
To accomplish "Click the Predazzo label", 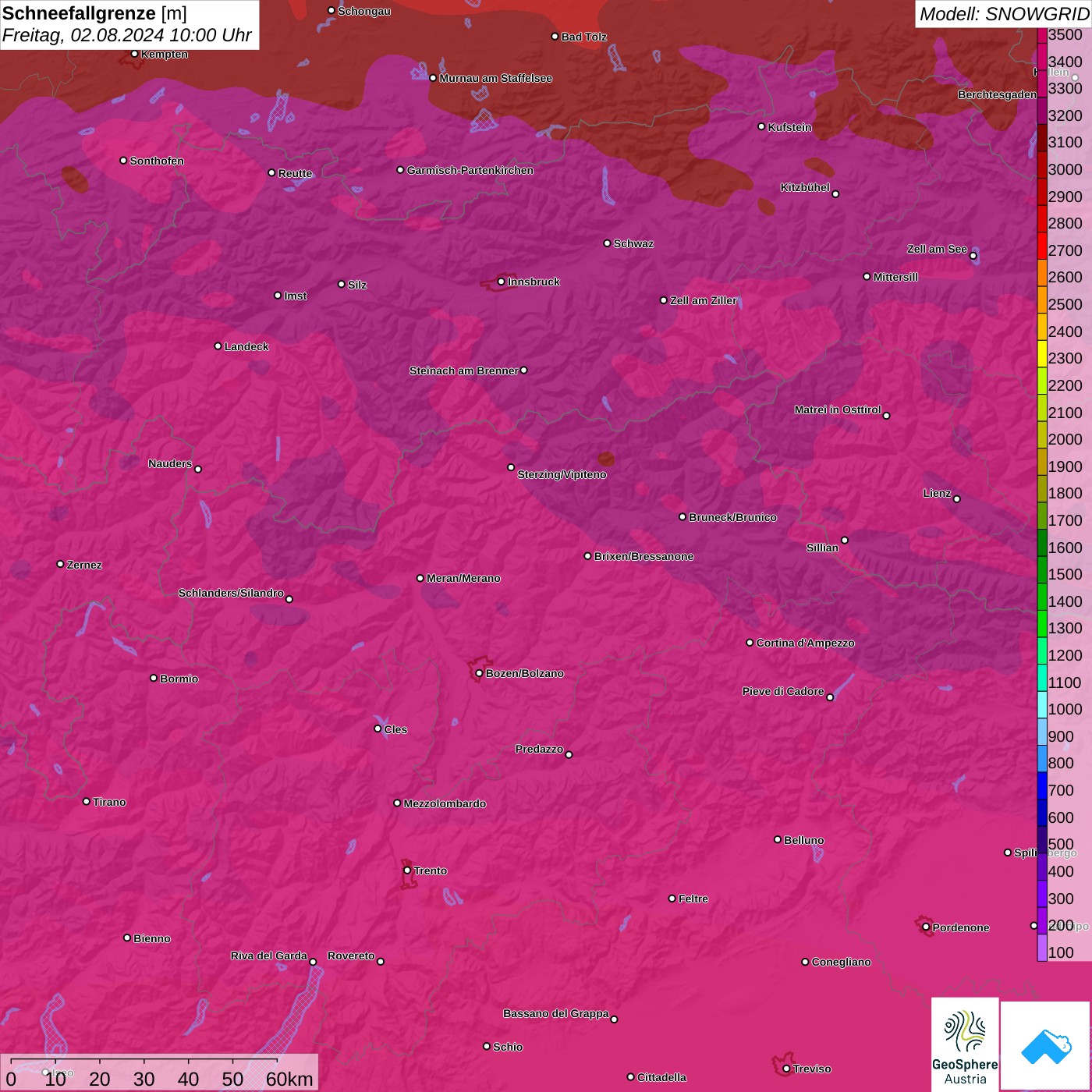I will (x=539, y=749).
